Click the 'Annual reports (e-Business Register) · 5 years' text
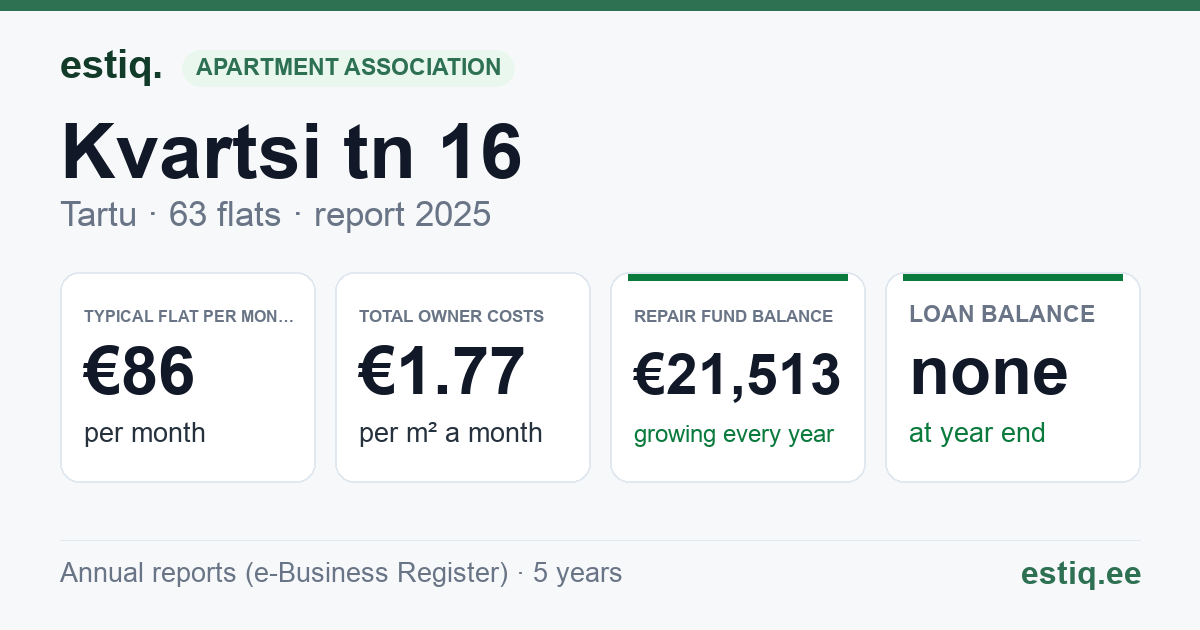Viewport: 1200px width, 630px height. [x=341, y=573]
